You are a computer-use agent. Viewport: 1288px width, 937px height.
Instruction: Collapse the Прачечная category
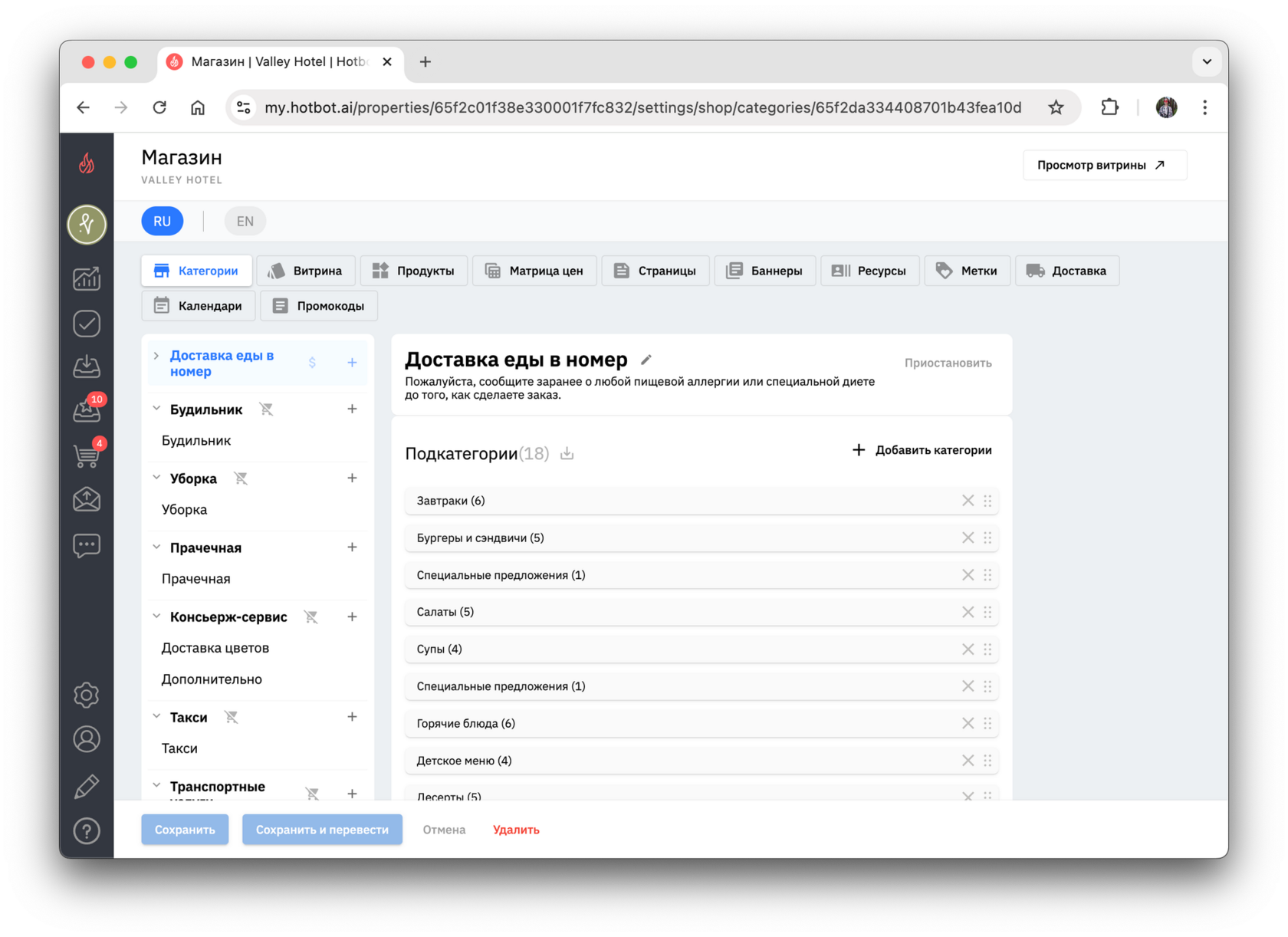(156, 547)
